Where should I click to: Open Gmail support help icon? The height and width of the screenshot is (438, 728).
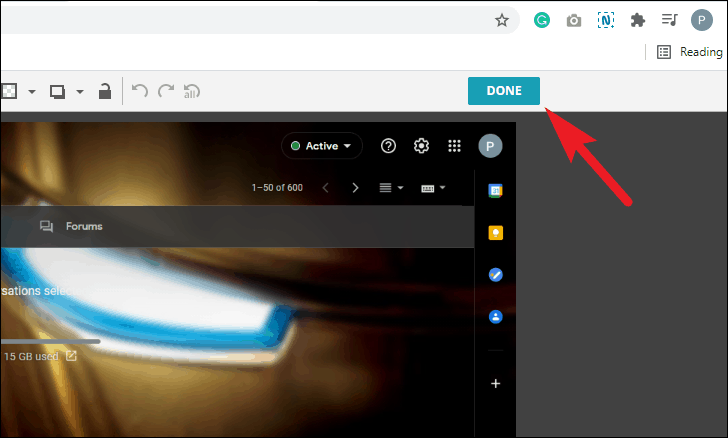388,146
